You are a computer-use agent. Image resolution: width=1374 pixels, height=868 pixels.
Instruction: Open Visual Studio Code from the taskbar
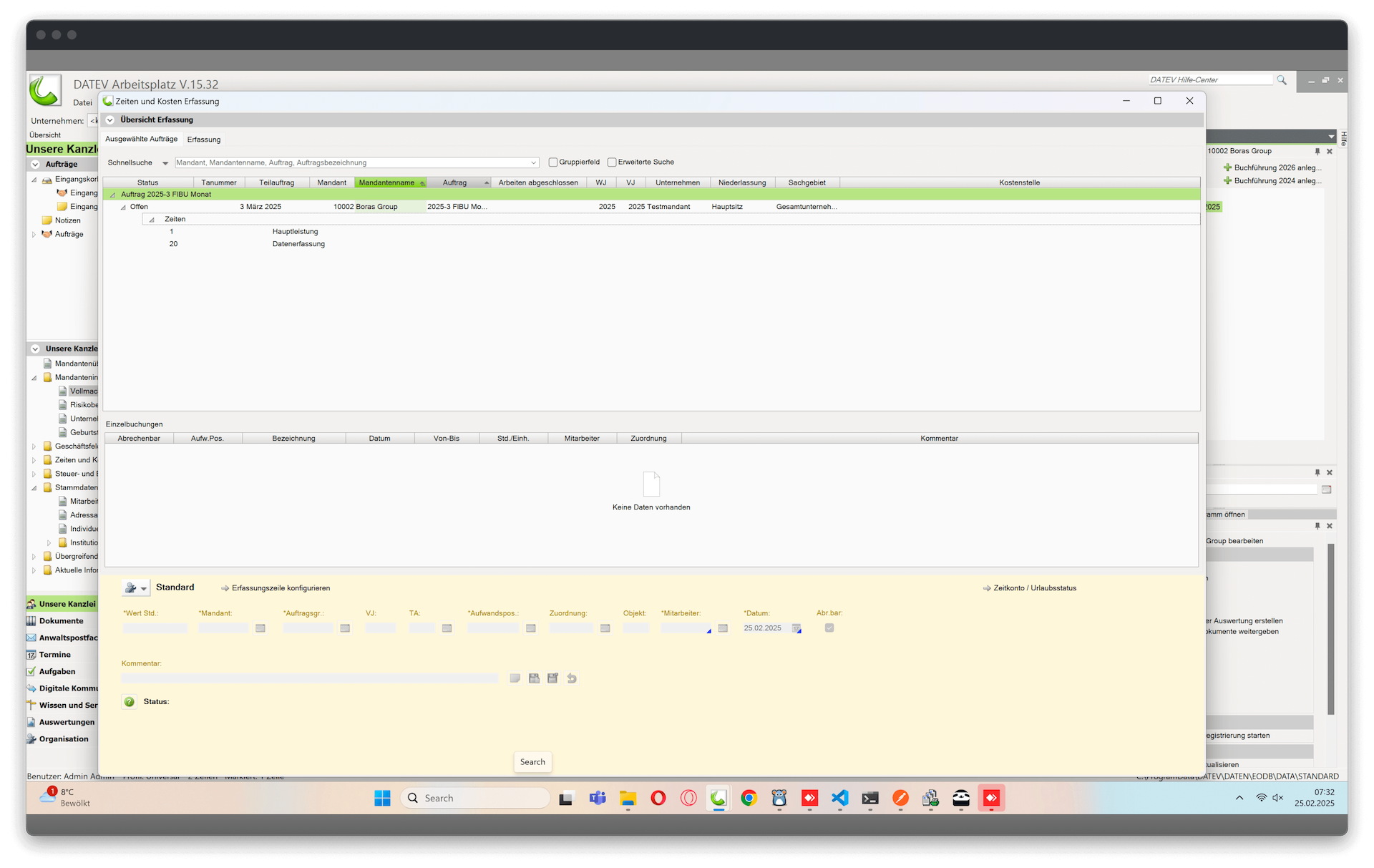(x=840, y=798)
